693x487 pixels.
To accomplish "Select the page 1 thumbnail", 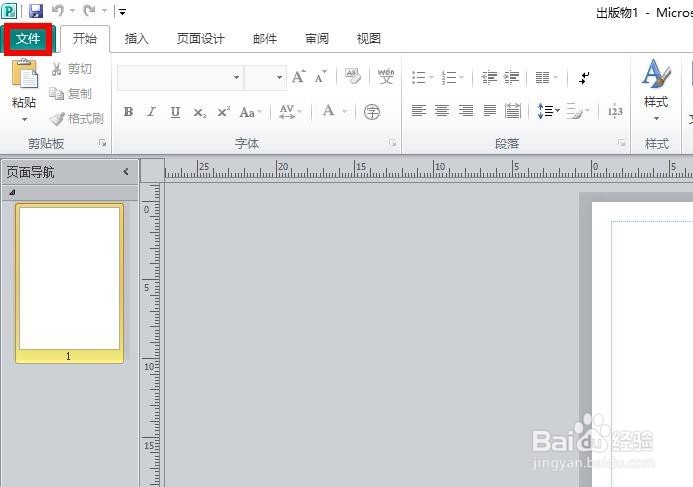I will click(x=69, y=283).
